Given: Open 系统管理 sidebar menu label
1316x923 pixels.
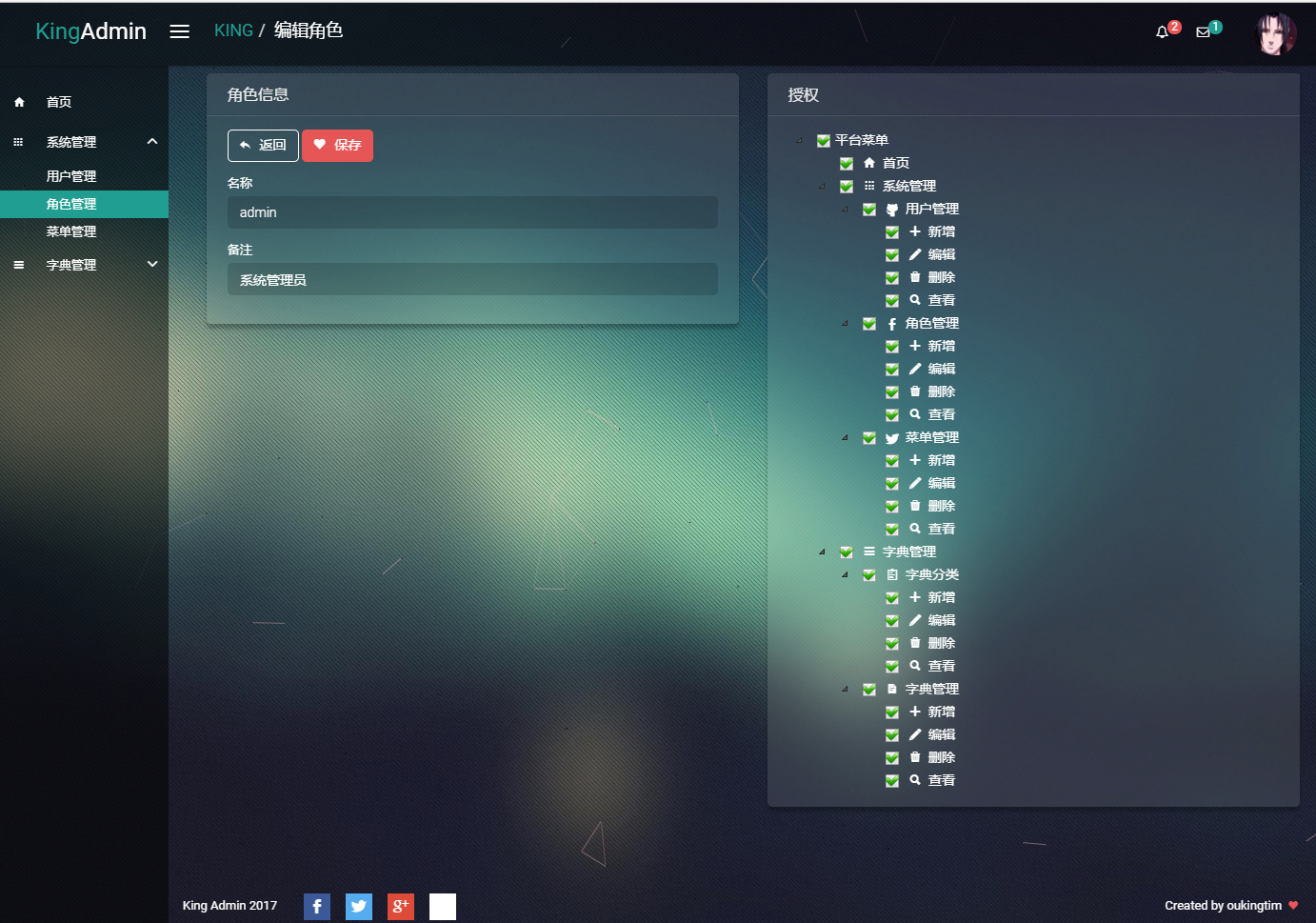Looking at the screenshot, I should (71, 142).
